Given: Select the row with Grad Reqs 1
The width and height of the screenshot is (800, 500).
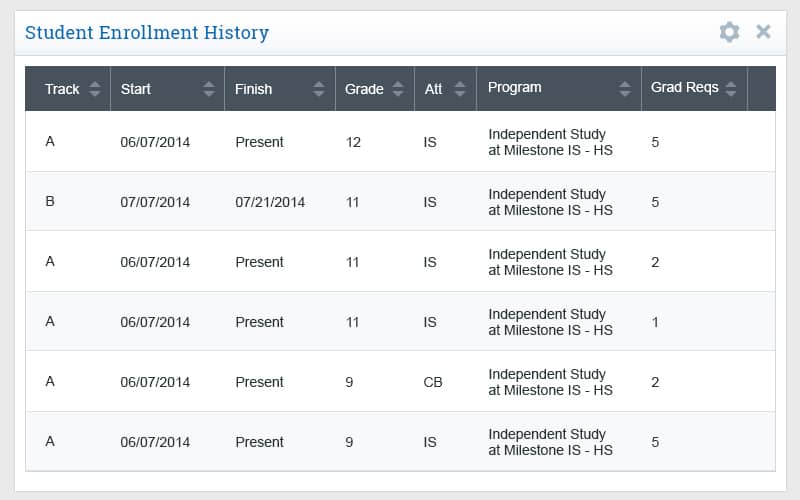Looking at the screenshot, I should 400,321.
